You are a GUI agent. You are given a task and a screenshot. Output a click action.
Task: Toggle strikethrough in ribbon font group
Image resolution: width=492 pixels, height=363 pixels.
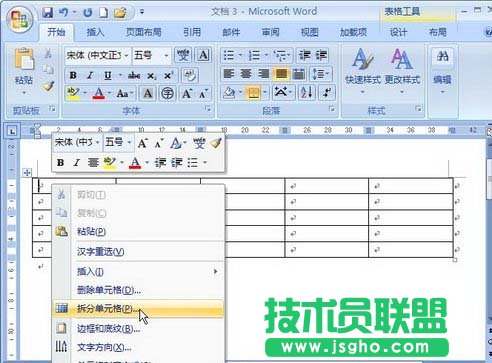coord(134,76)
